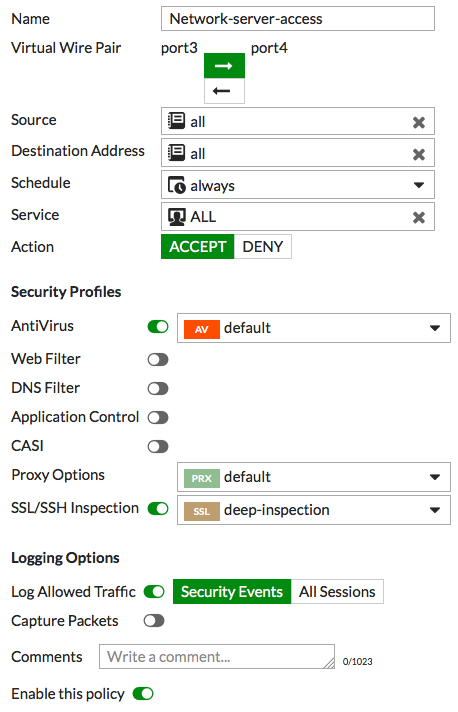
Task: Click the tan SSL profile badge
Action: [202, 511]
